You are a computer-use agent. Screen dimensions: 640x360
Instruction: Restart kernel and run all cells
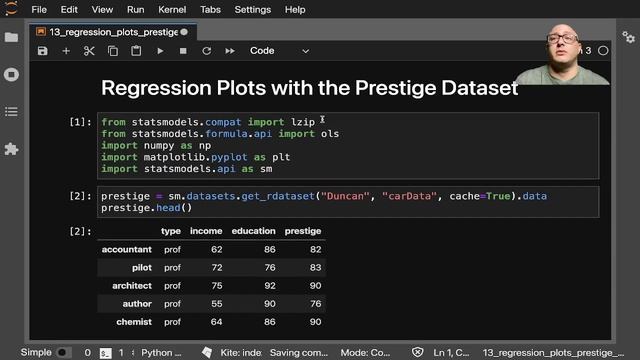pyautogui.click(x=230, y=51)
